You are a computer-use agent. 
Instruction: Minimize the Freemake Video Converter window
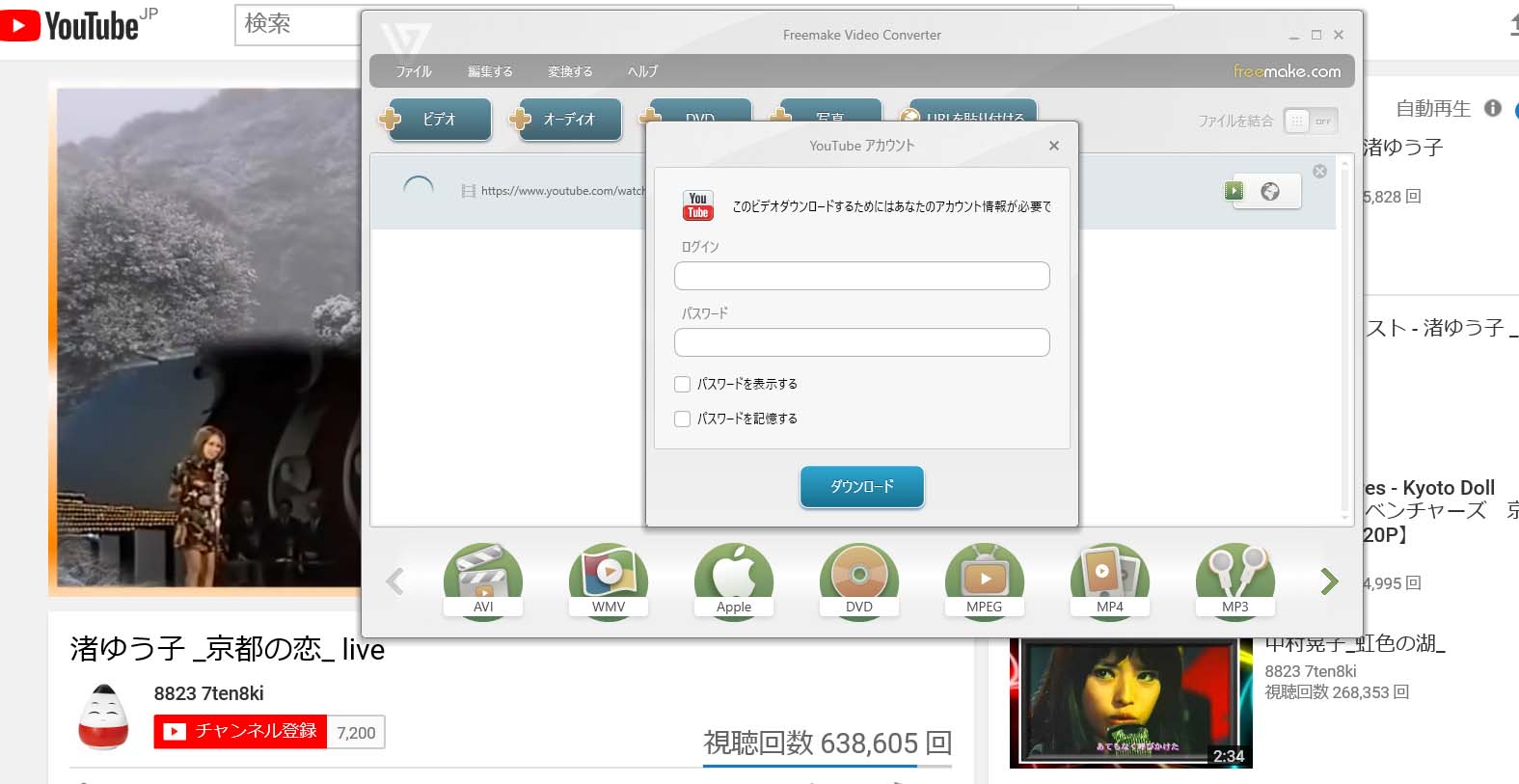(1294, 36)
